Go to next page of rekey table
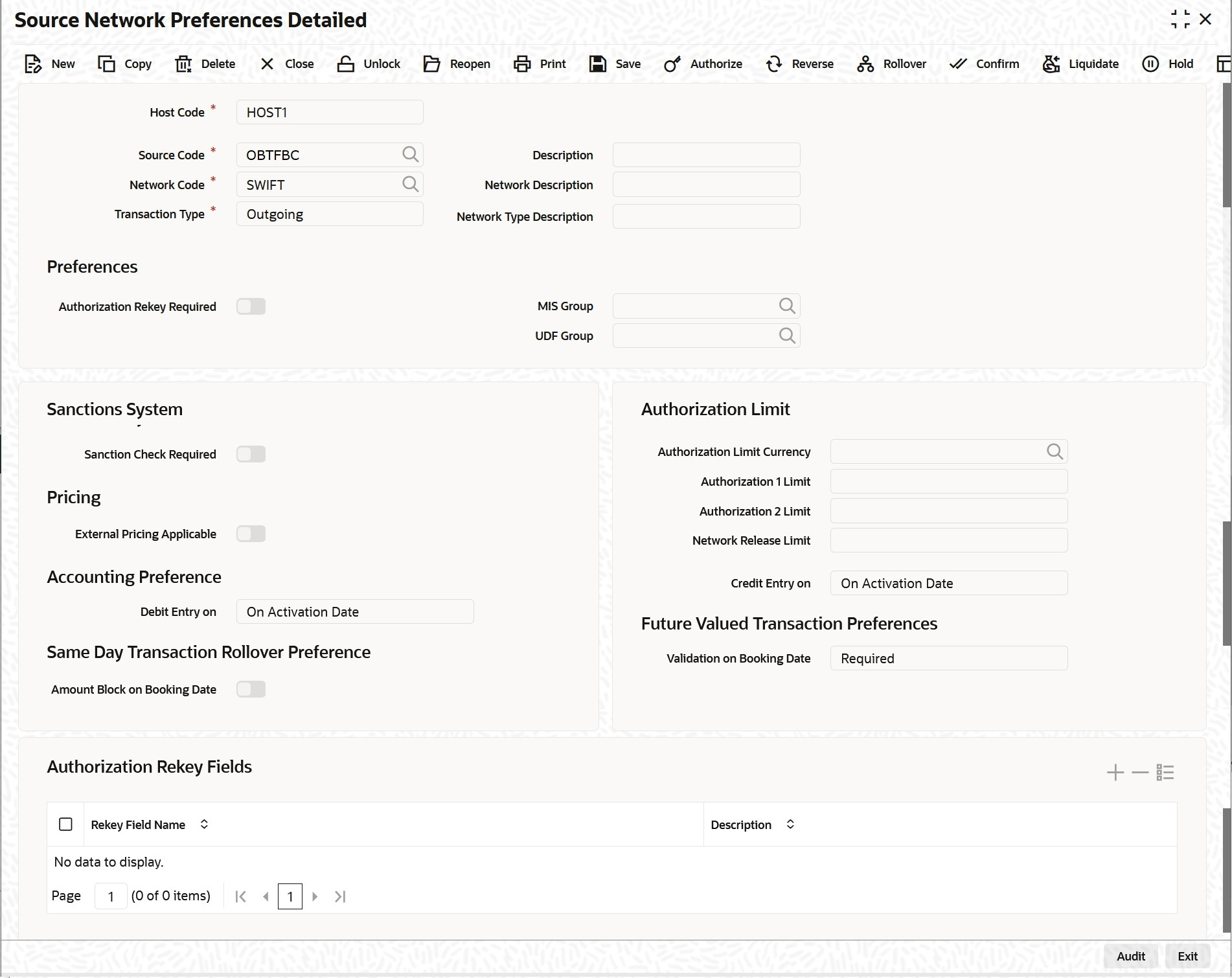This screenshot has width=1232, height=978. (315, 896)
